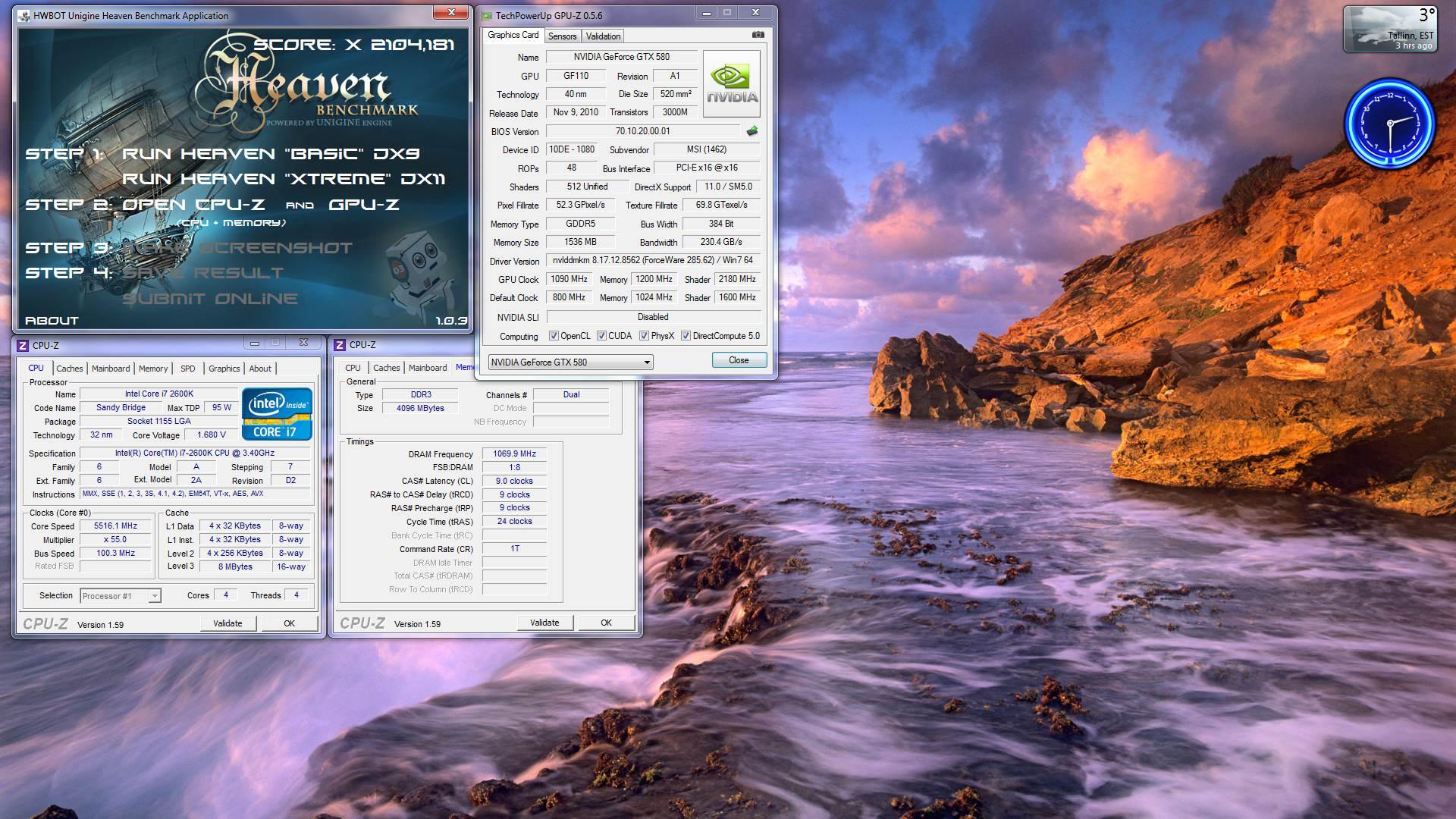The height and width of the screenshot is (819, 1456).
Task: Click the FSB:DRAM 1:8 value
Action: tap(514, 468)
